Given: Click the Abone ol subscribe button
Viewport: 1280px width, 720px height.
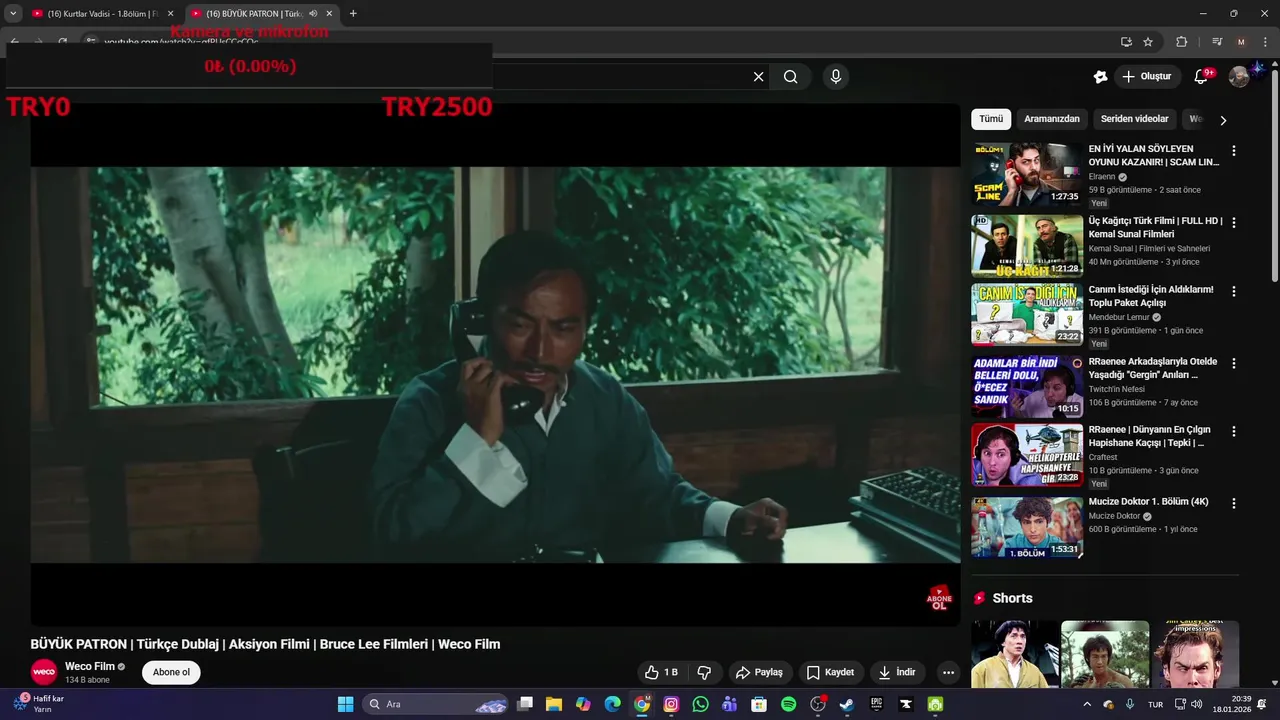Looking at the screenshot, I should 171,672.
